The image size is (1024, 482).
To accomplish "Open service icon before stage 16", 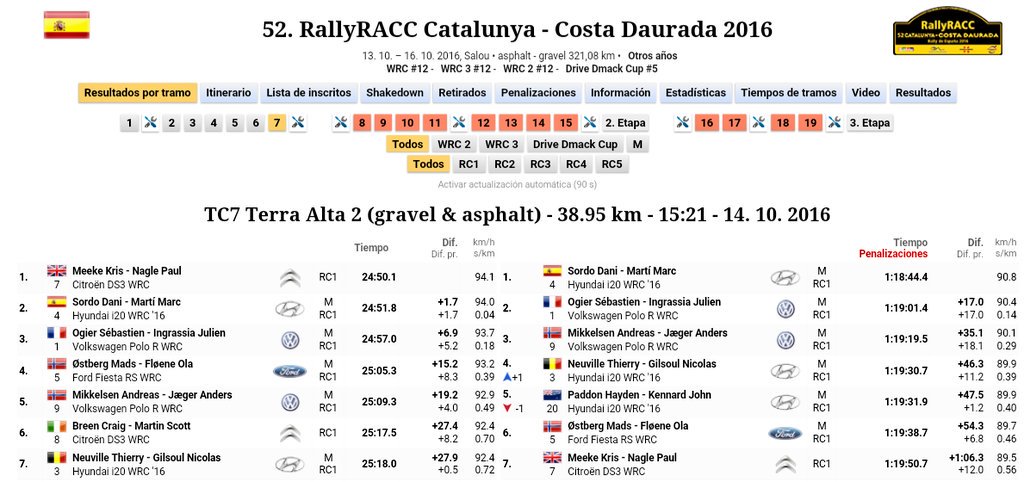I will click(683, 123).
